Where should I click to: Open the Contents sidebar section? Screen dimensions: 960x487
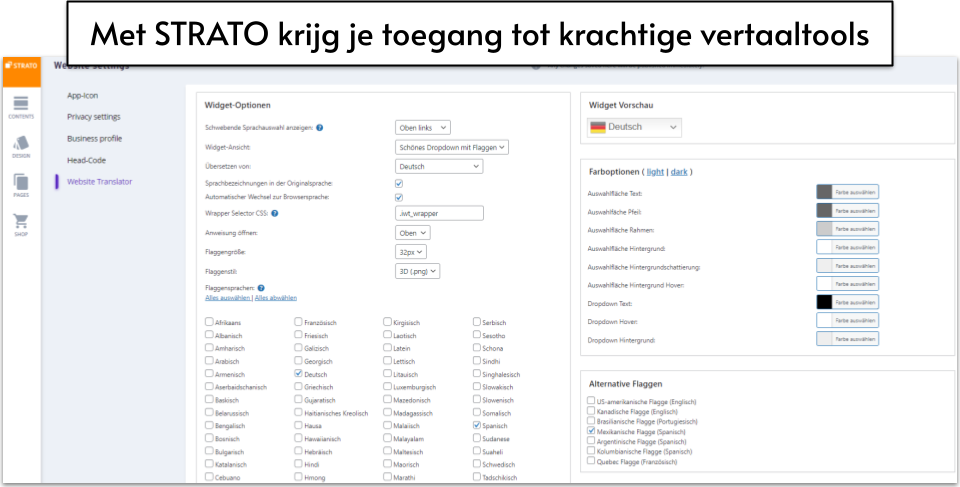point(21,107)
